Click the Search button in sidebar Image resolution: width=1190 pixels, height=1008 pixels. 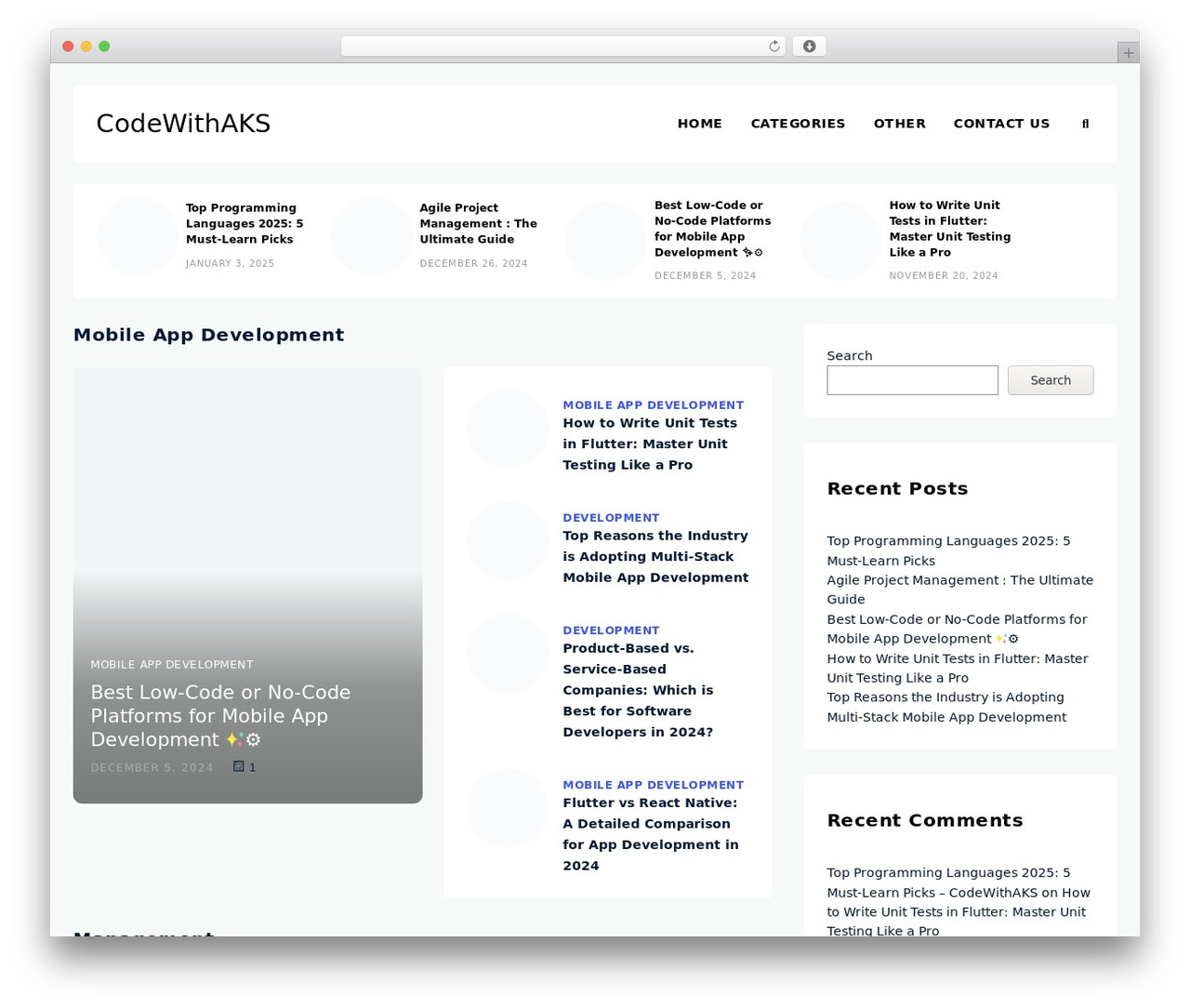pyautogui.click(x=1051, y=380)
